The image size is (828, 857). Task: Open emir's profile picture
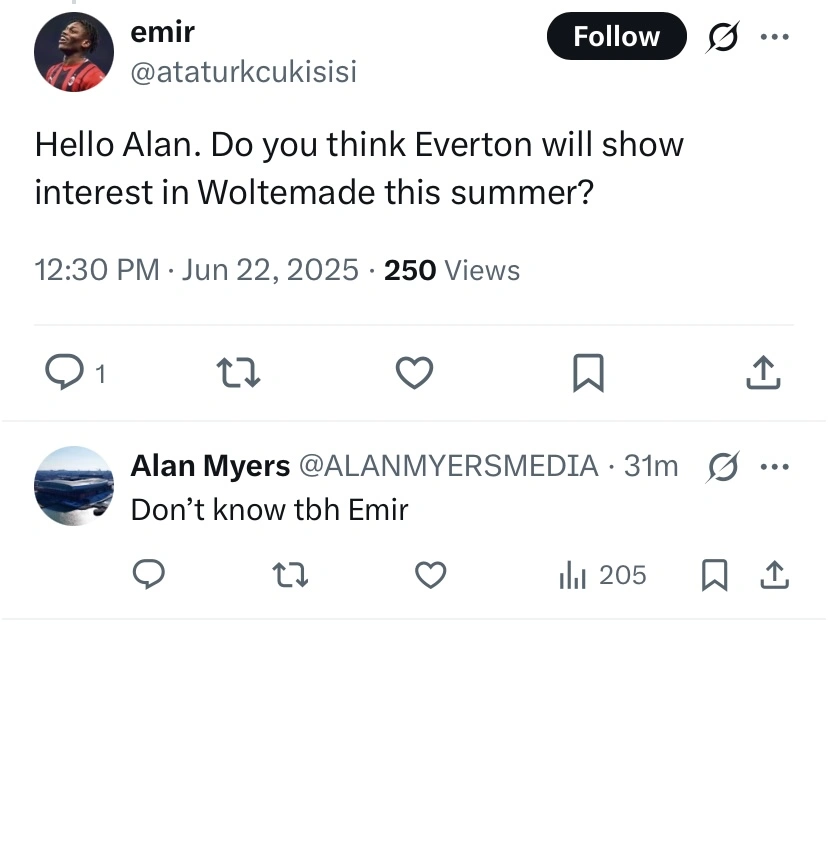point(74,52)
